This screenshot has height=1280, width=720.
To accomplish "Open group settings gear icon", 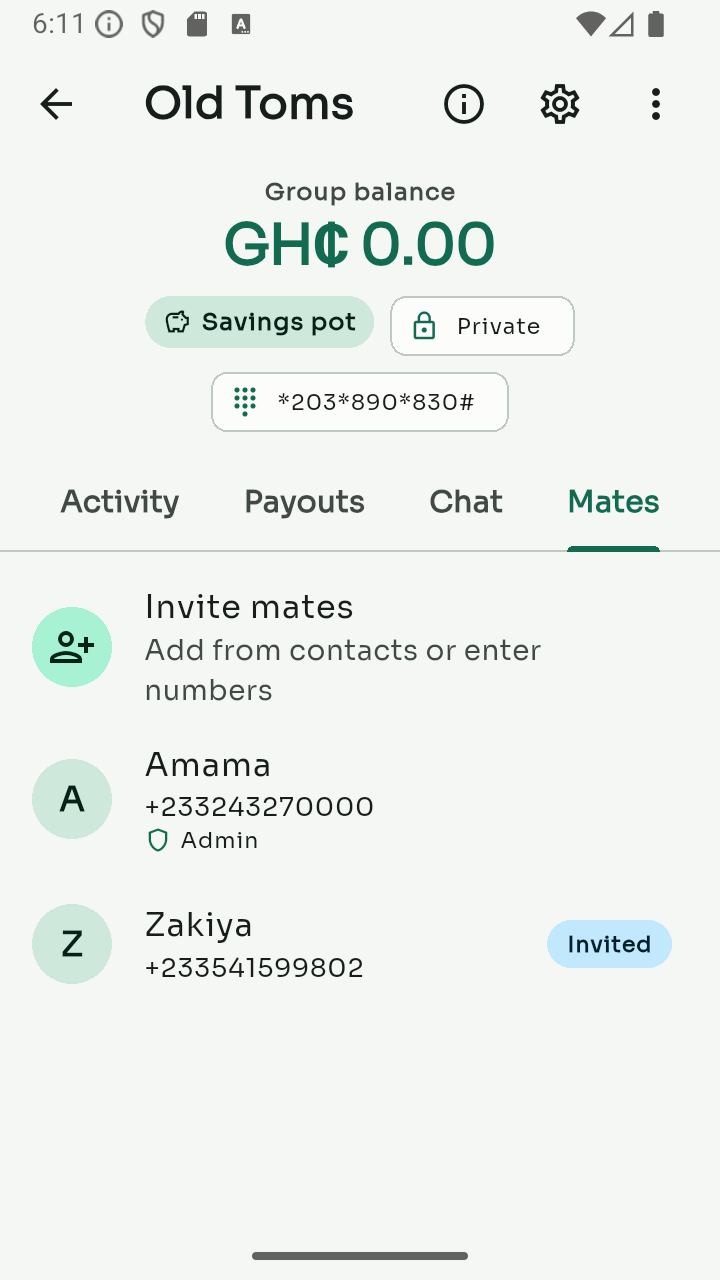I will 560,104.
